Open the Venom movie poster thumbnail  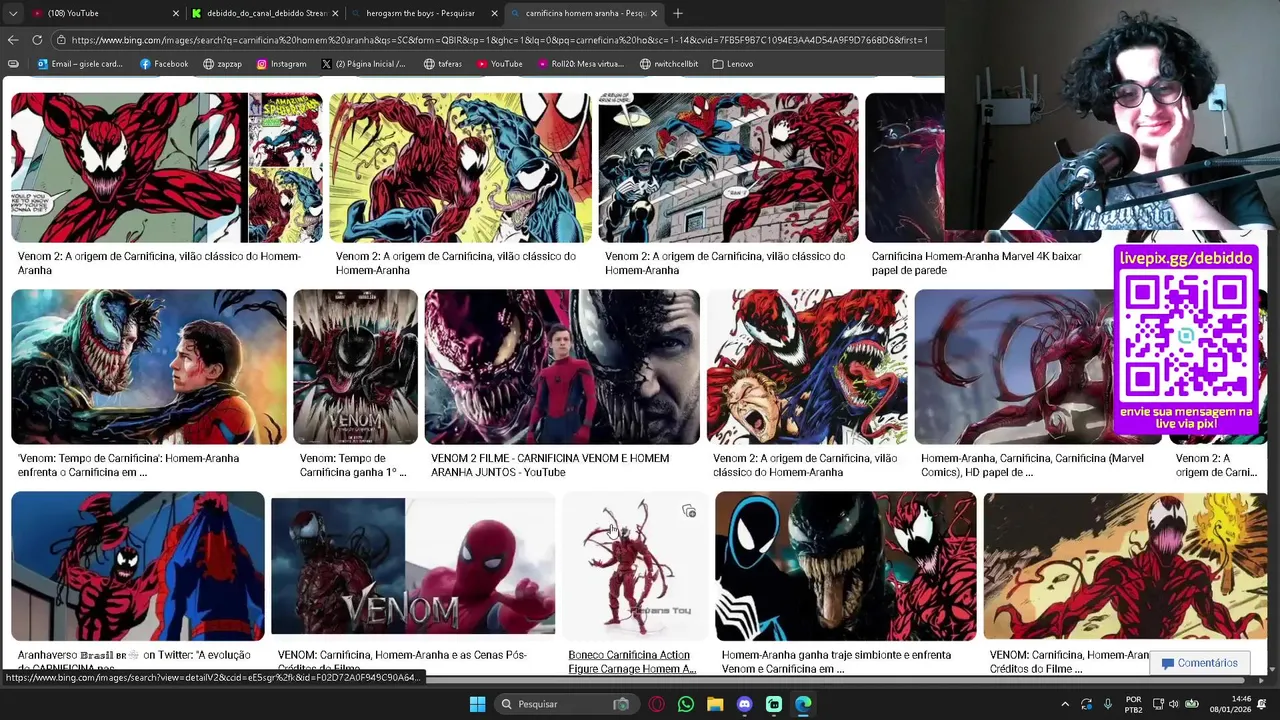pyautogui.click(x=355, y=367)
